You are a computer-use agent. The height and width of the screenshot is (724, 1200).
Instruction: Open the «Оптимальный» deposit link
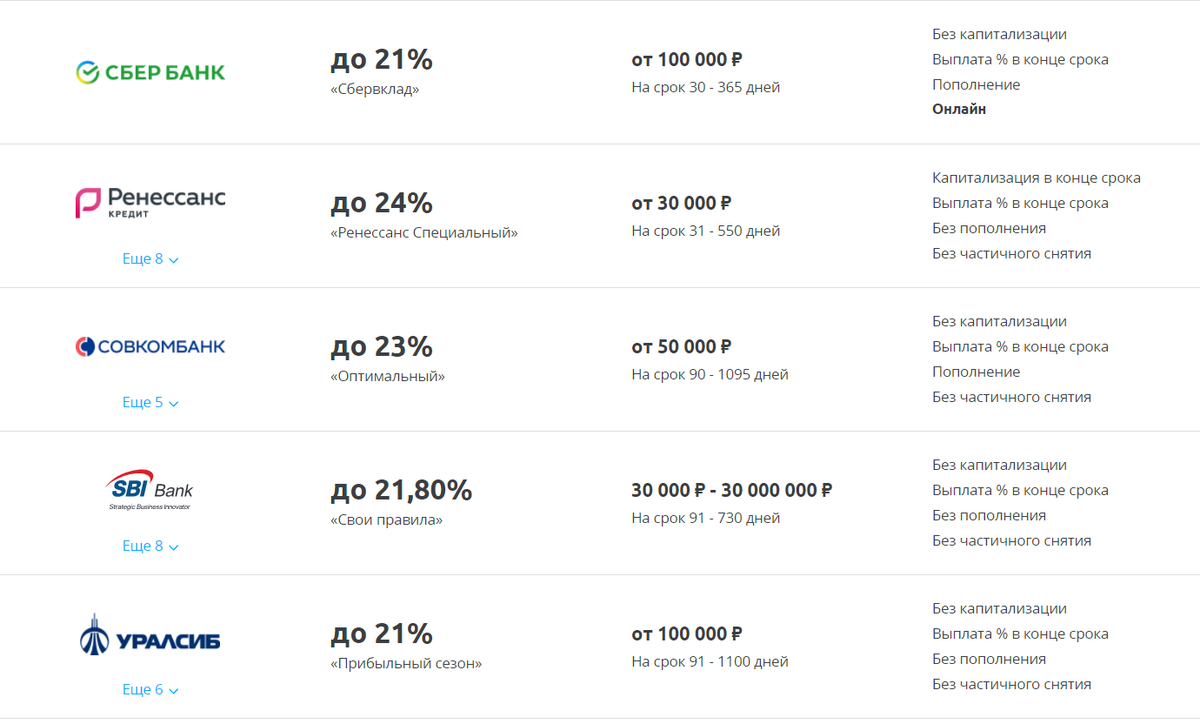388,377
